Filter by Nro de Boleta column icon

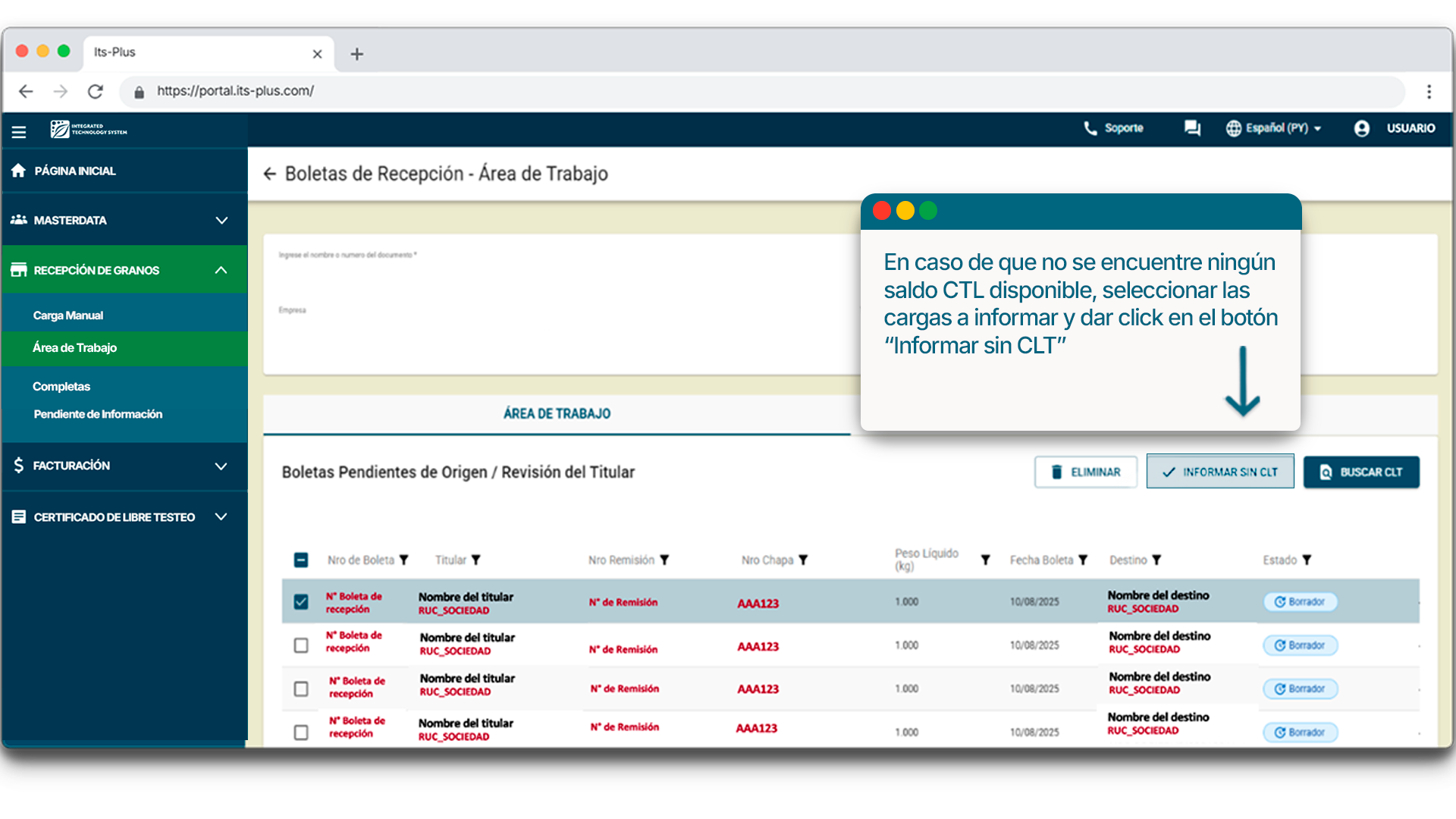click(404, 560)
